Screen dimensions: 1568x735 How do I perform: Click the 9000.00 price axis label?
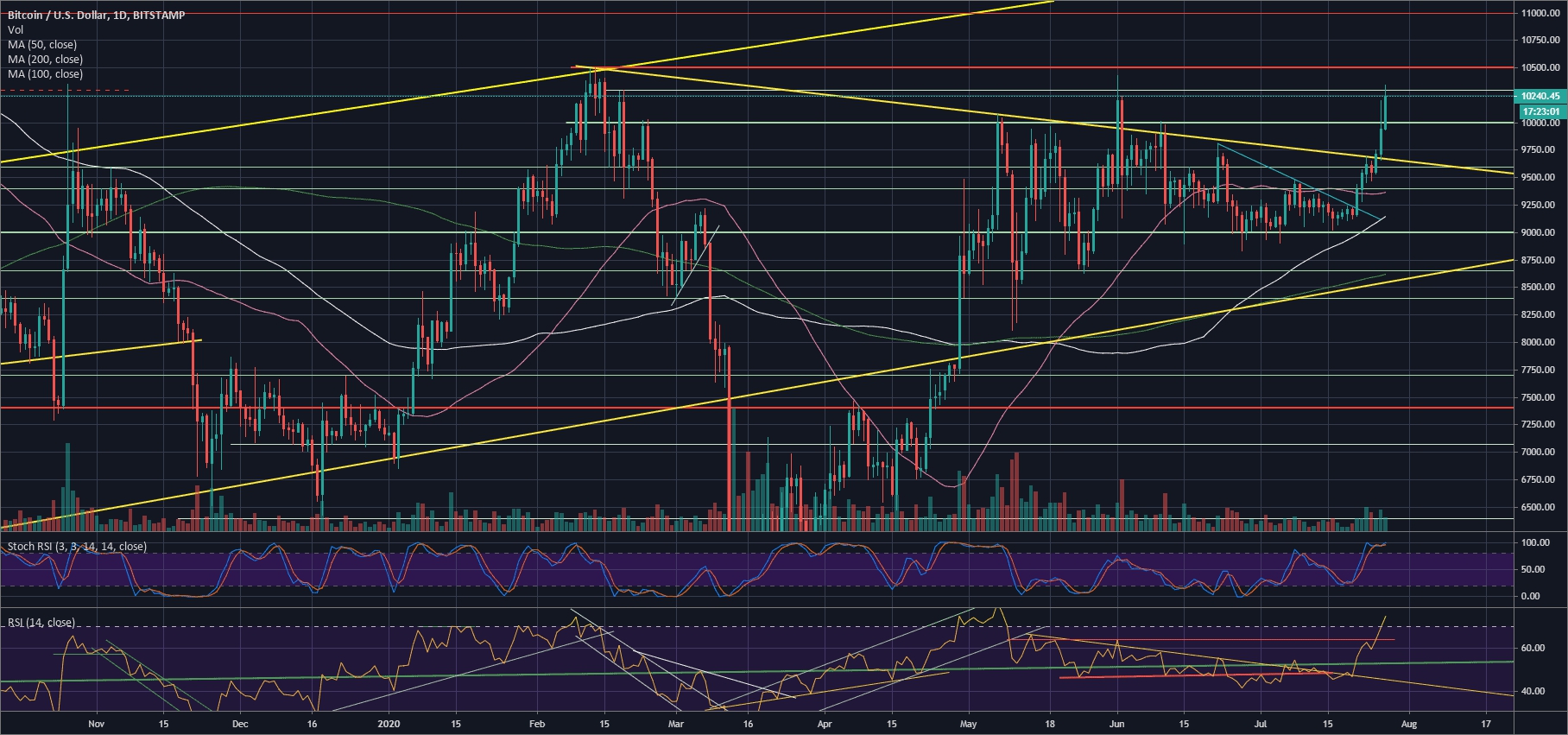(x=1540, y=232)
